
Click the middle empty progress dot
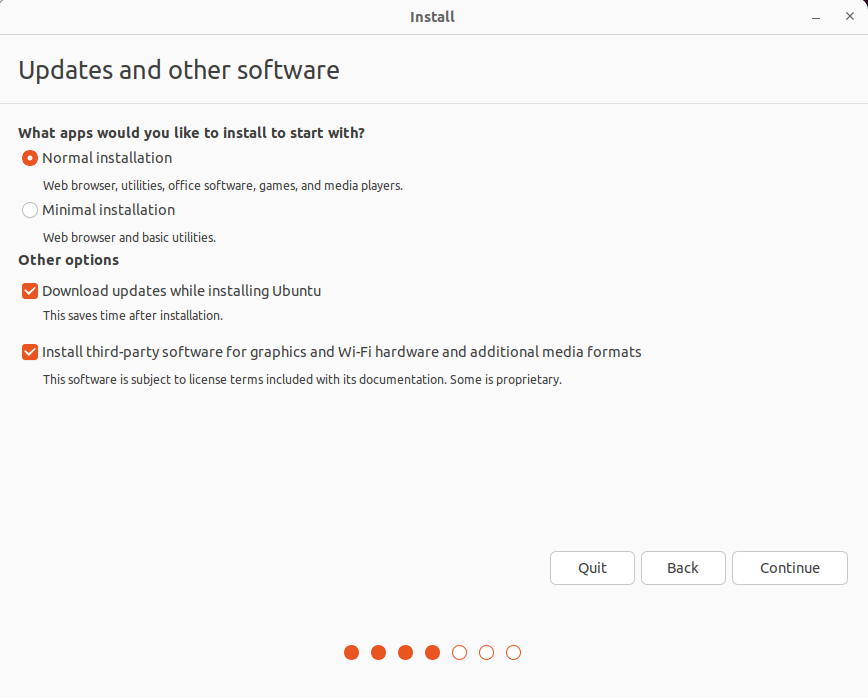(486, 653)
